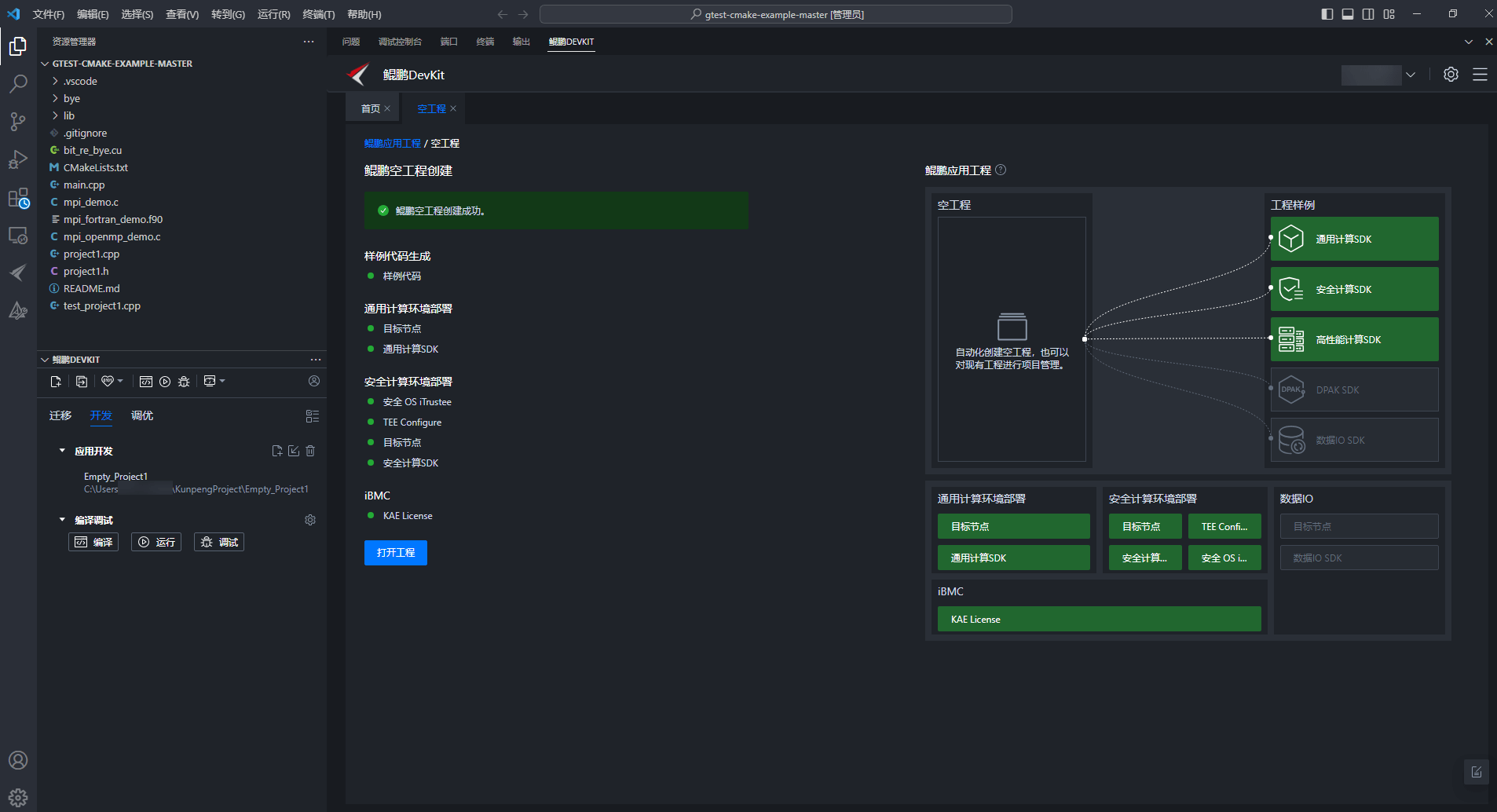Screen dimensions: 1497x812
Task: Open DevKit settings gear at top right
Action: pyautogui.click(x=1451, y=74)
